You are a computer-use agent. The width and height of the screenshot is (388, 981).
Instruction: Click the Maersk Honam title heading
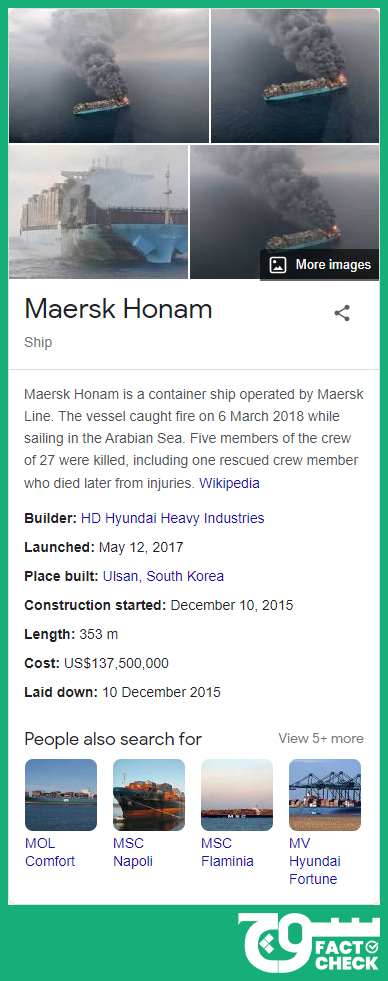(x=118, y=309)
